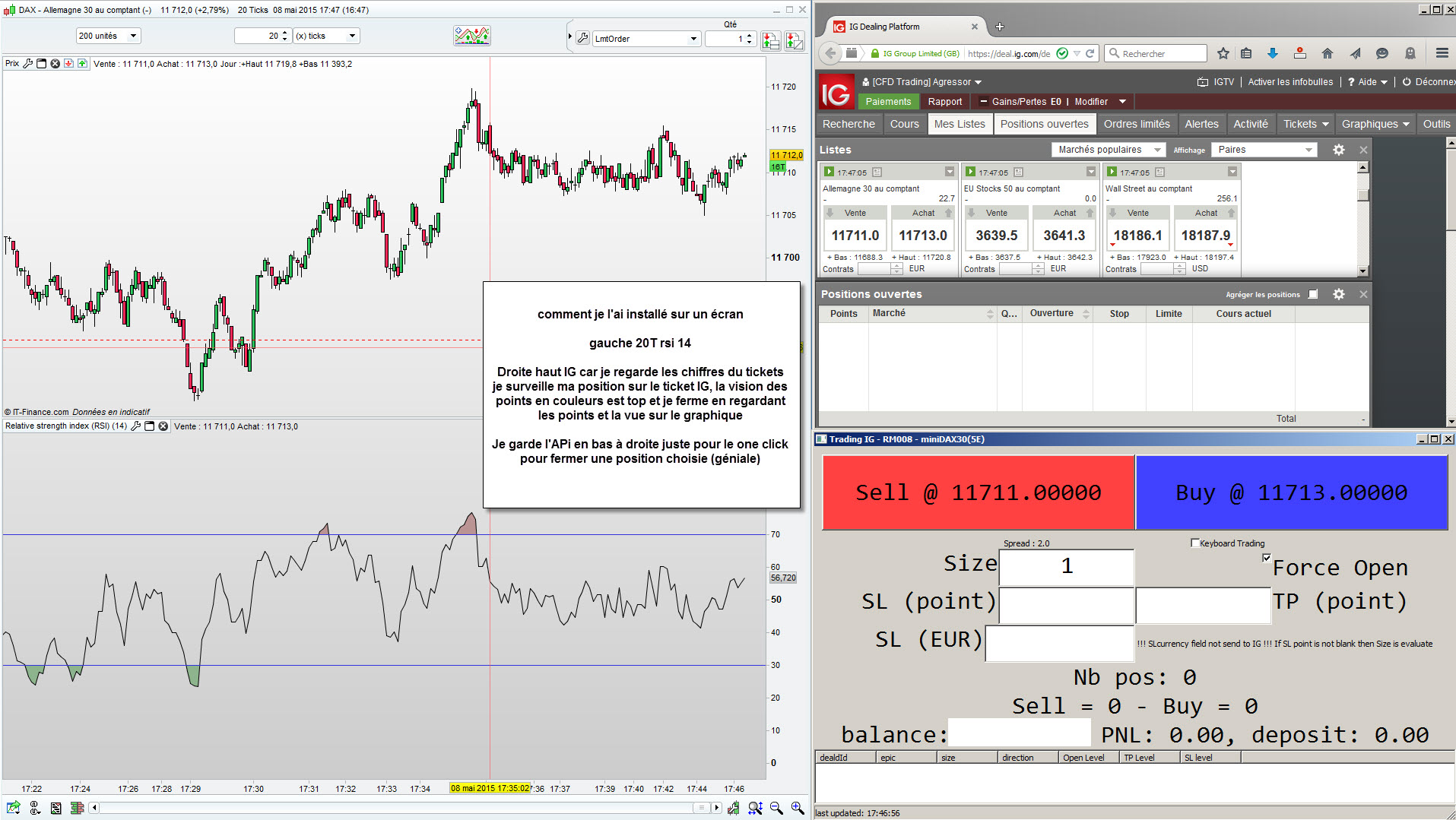This screenshot has height=820, width=1456.
Task: Open settings gear of Positions ouvertes panel
Action: tap(1339, 294)
